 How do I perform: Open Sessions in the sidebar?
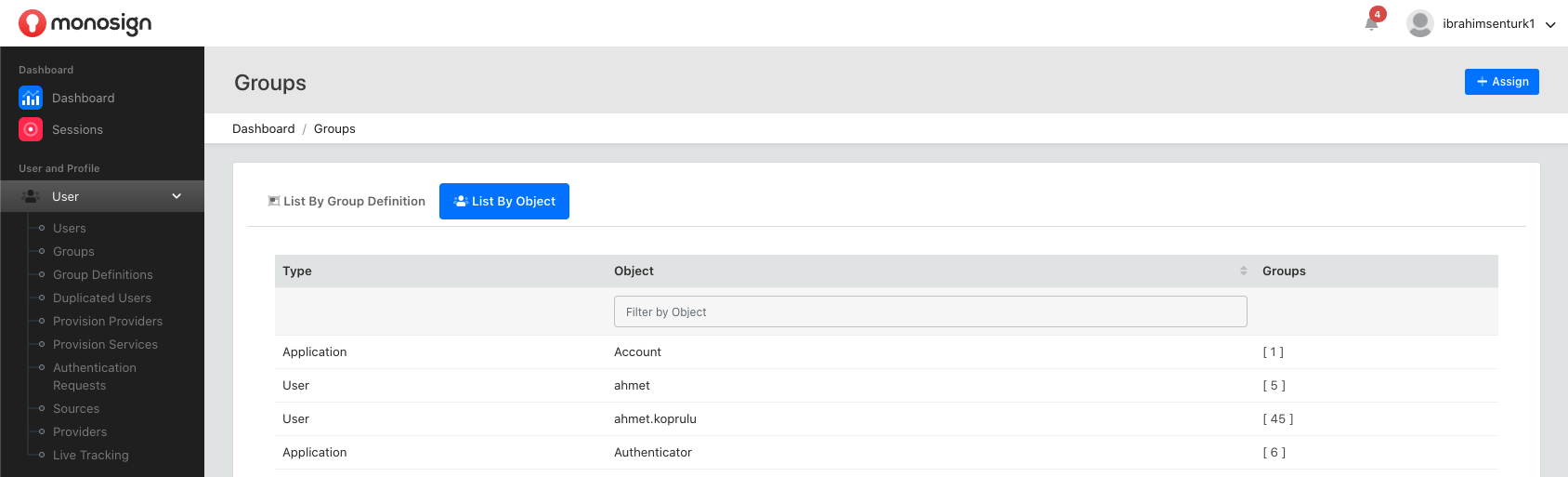click(x=77, y=129)
